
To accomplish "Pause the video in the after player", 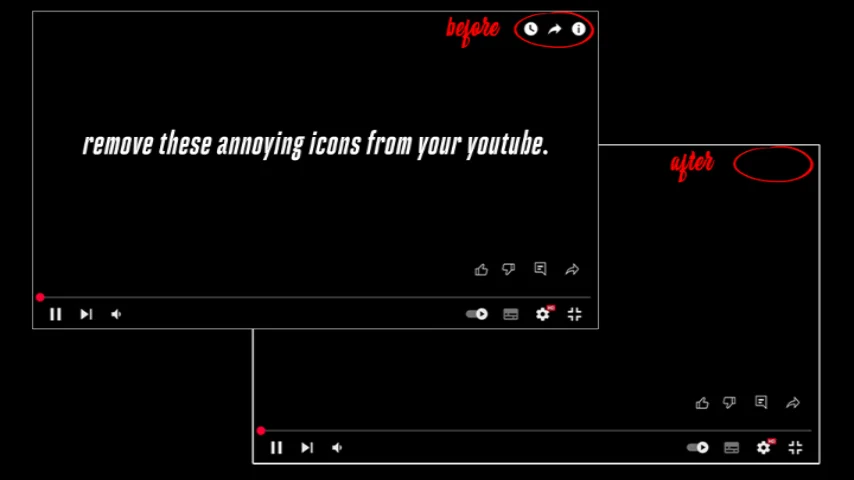I will coord(277,448).
